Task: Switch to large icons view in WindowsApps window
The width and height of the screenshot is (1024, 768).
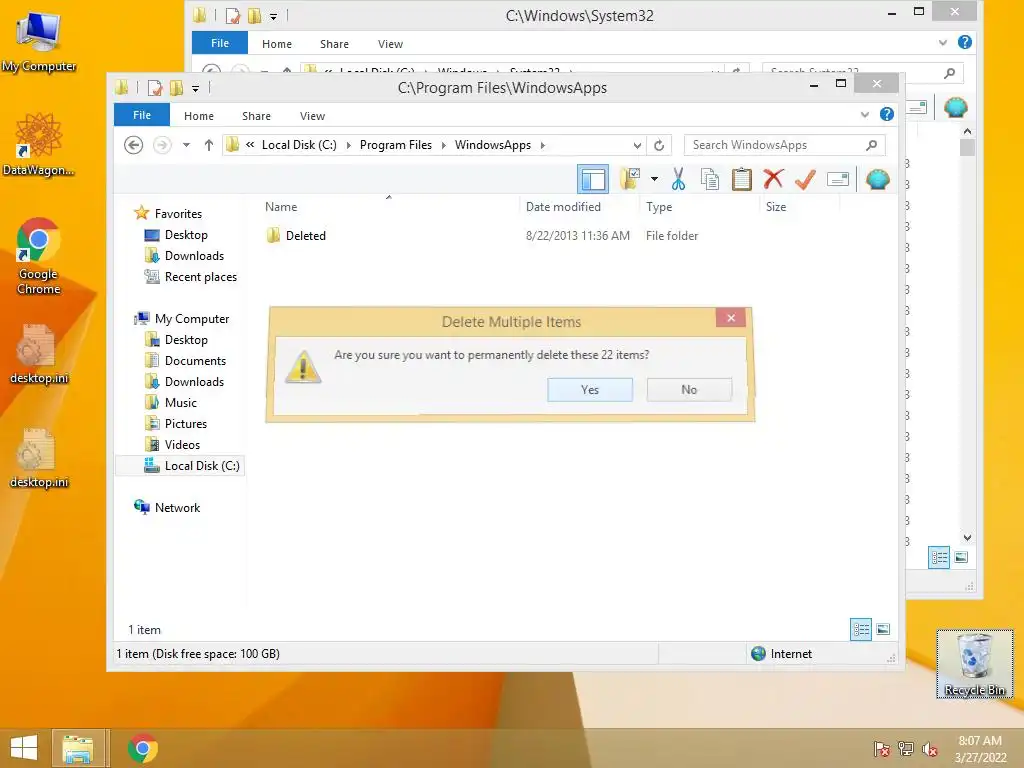Action: pyautogui.click(x=883, y=630)
